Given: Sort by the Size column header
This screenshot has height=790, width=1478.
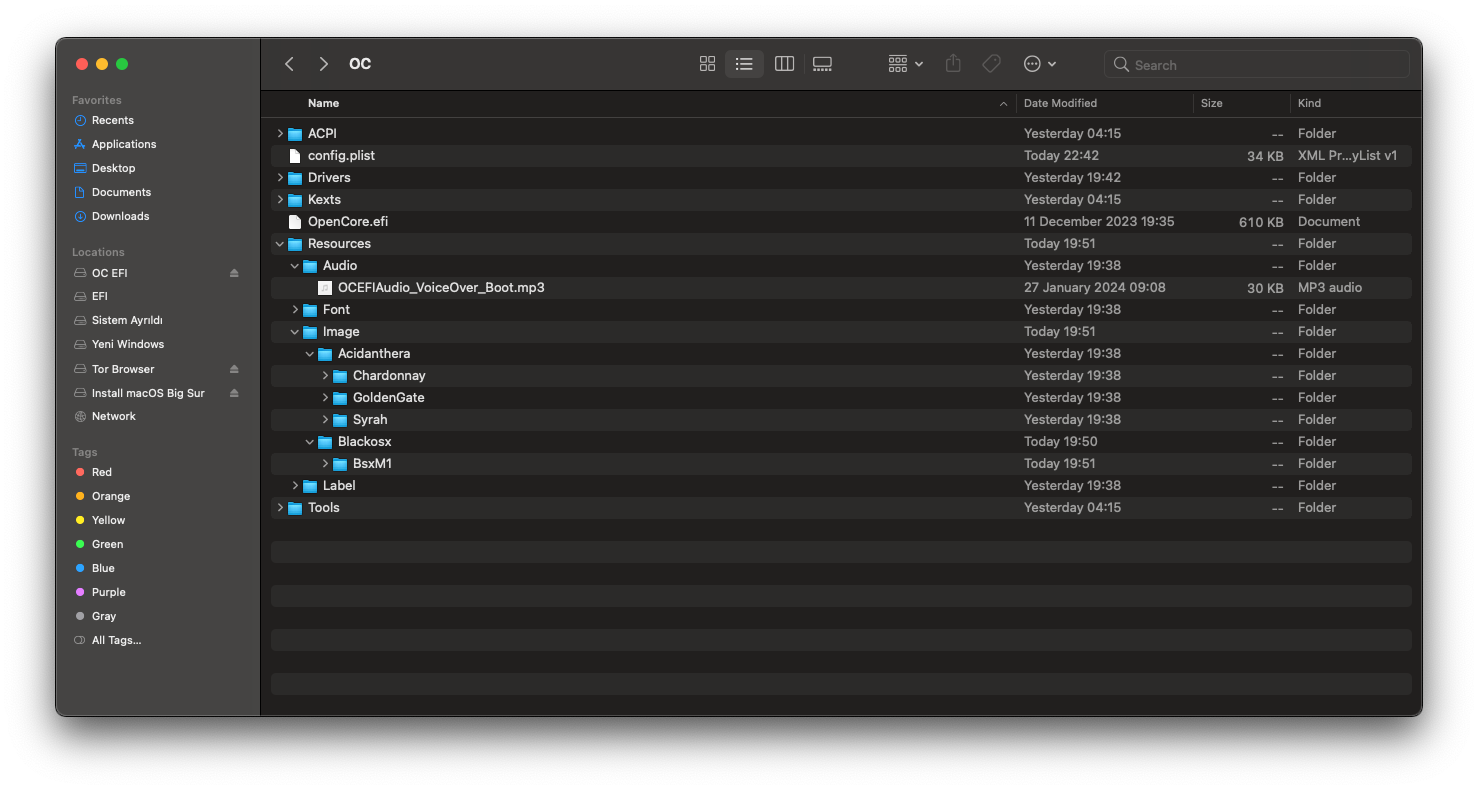Looking at the screenshot, I should [x=1211, y=103].
